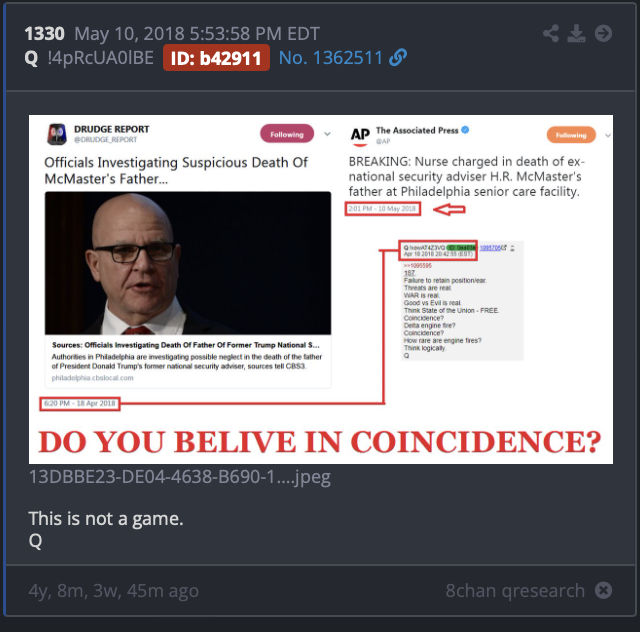The height and width of the screenshot is (632, 640).
Task: Click the 8chan qresearch board label
Action: (x=515, y=590)
